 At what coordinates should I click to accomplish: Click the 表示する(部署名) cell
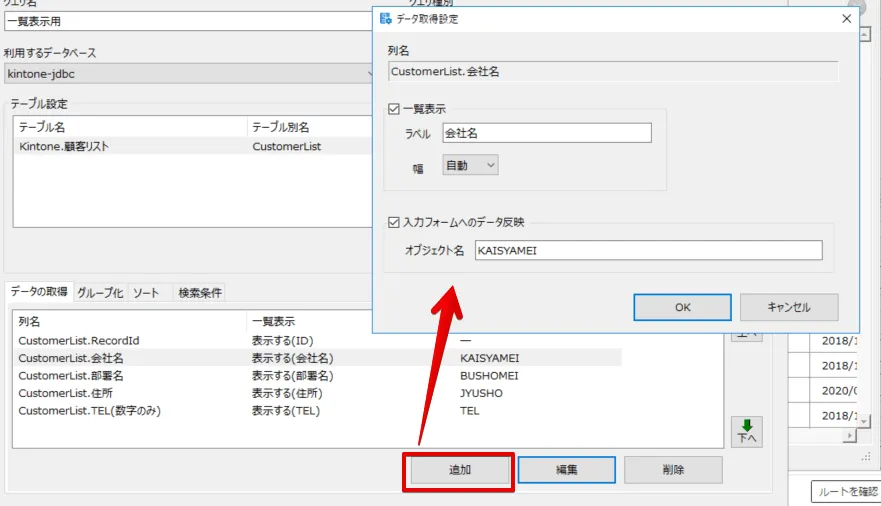pyautogui.click(x=292, y=376)
